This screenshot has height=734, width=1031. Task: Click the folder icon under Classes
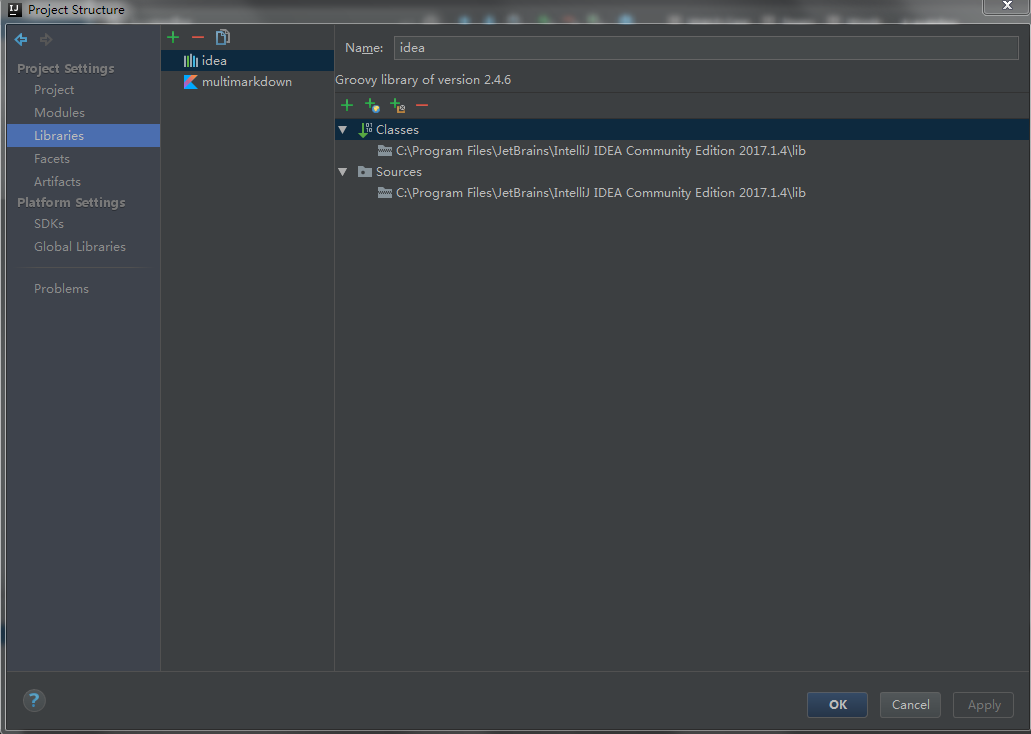385,151
